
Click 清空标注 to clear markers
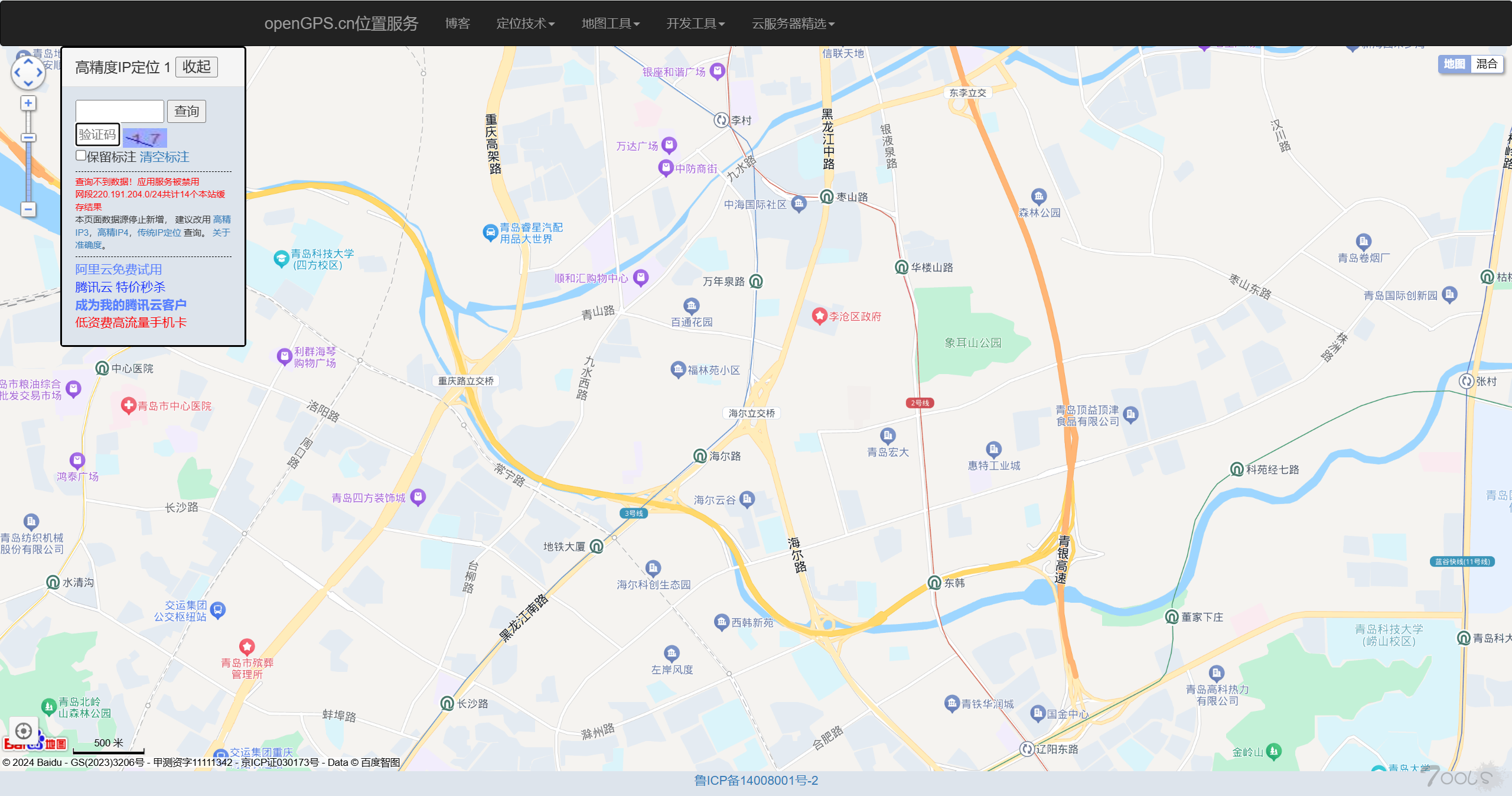click(164, 157)
